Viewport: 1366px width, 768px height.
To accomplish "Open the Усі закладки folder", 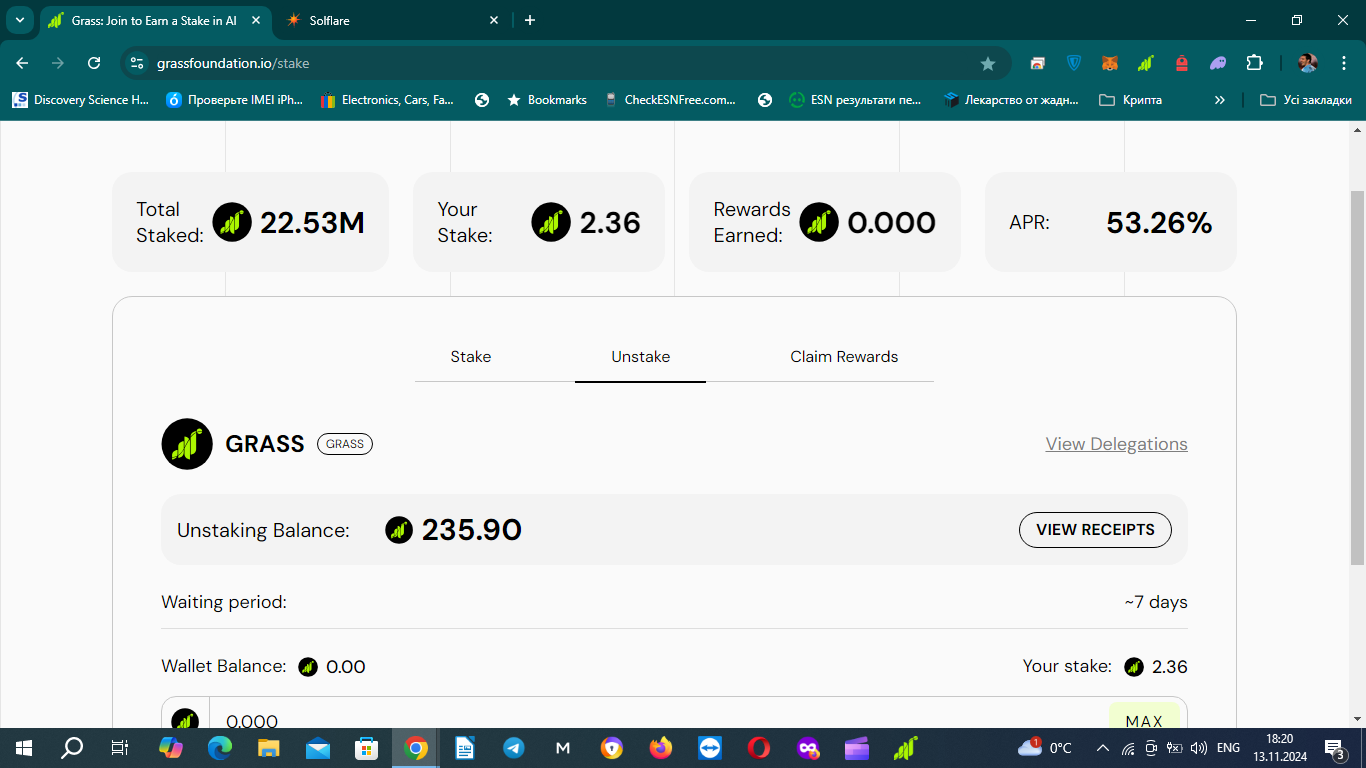I will pyautogui.click(x=1306, y=100).
